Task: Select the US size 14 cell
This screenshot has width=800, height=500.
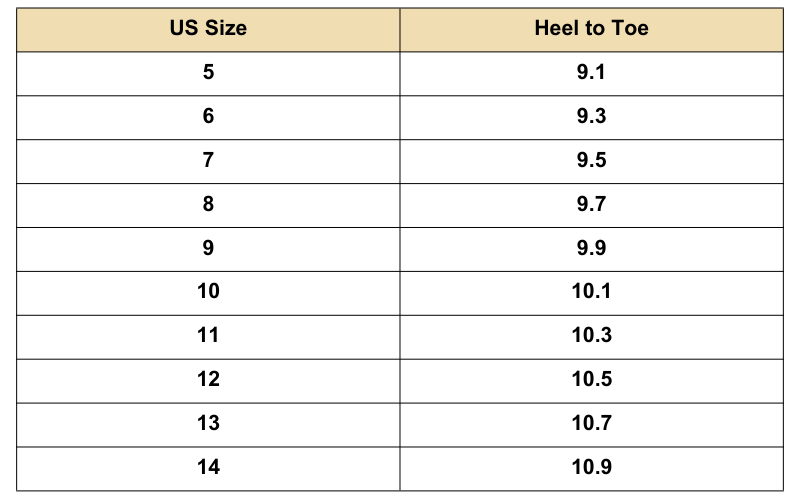Action: [208, 467]
